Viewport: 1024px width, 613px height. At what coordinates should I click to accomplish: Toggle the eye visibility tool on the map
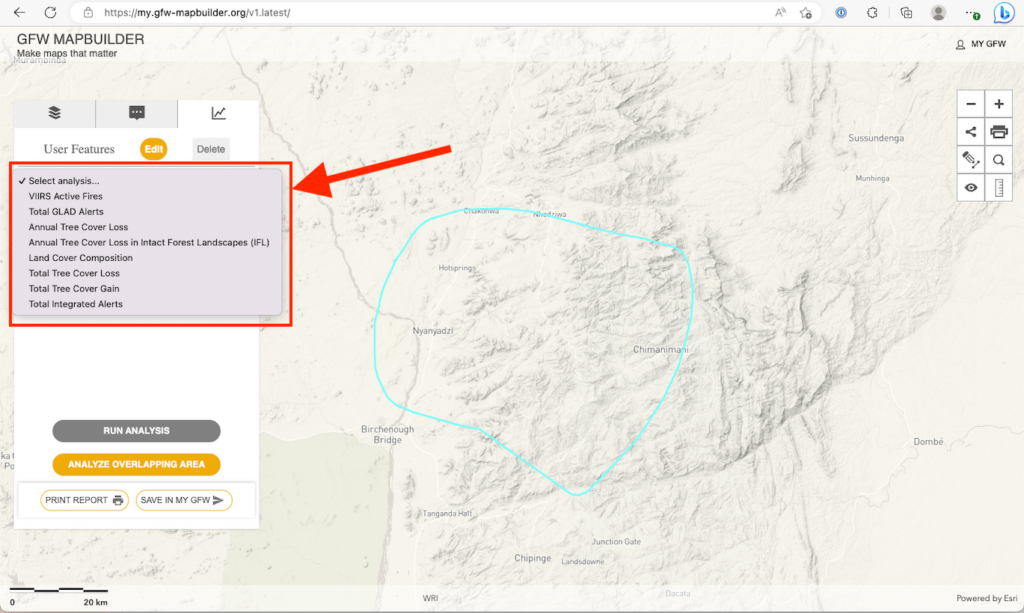pos(970,187)
